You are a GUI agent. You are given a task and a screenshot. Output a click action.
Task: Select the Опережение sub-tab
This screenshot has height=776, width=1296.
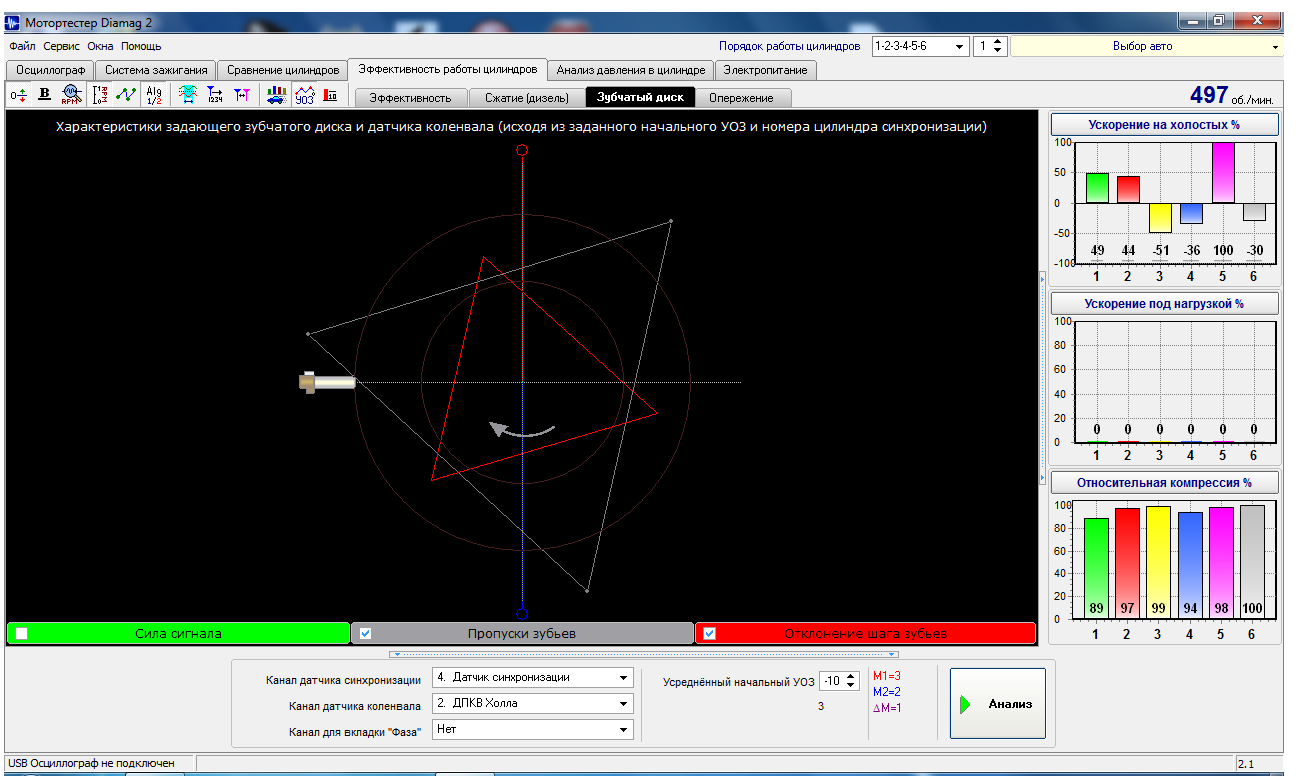(741, 98)
